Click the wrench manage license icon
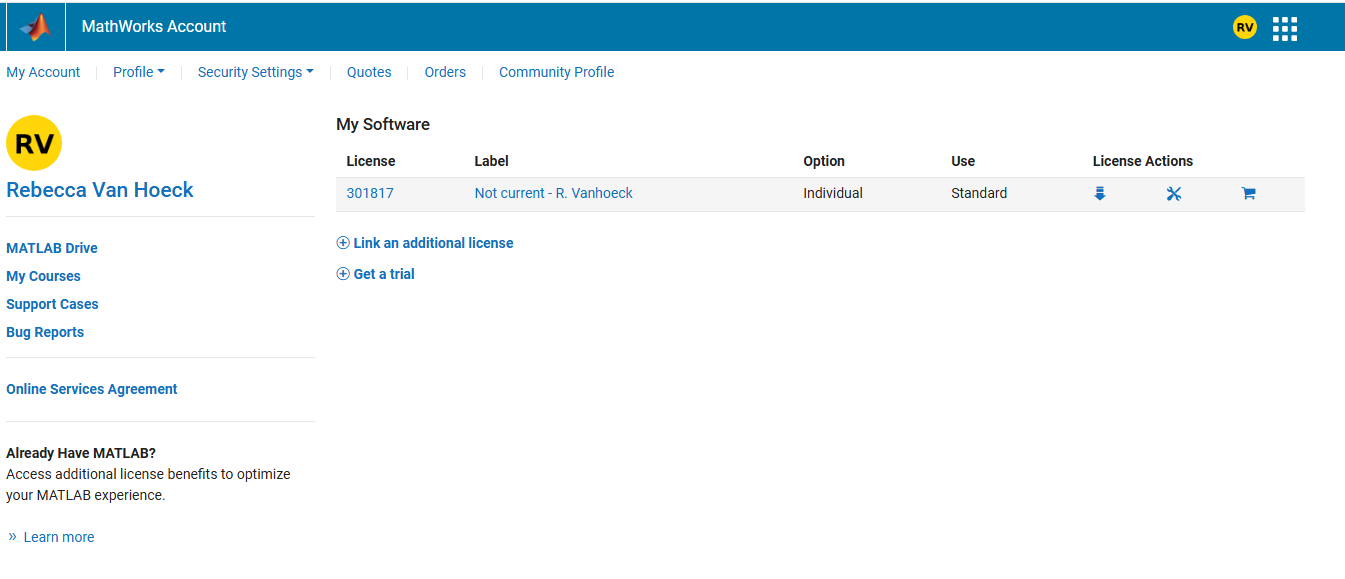 pyautogui.click(x=1174, y=194)
